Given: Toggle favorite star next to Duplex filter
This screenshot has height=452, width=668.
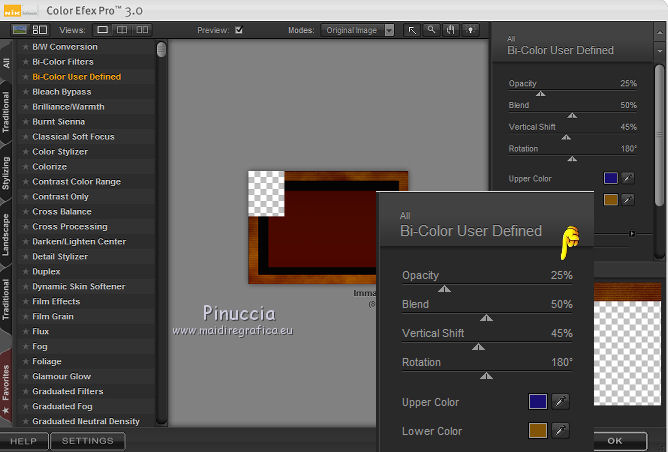Looking at the screenshot, I should (x=26, y=272).
